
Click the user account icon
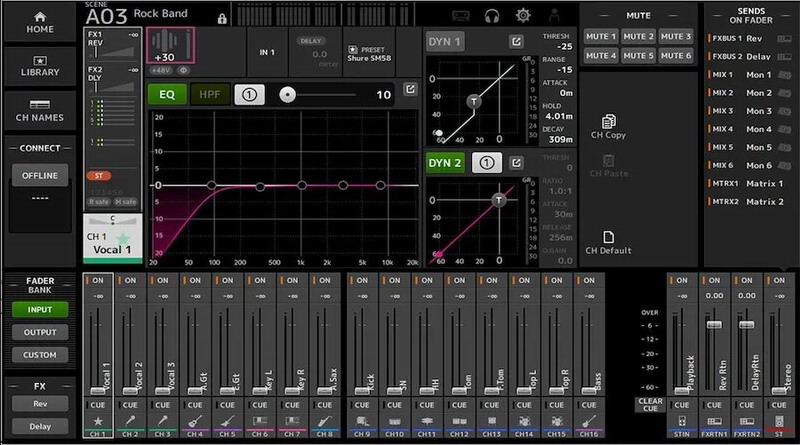[x=554, y=16]
